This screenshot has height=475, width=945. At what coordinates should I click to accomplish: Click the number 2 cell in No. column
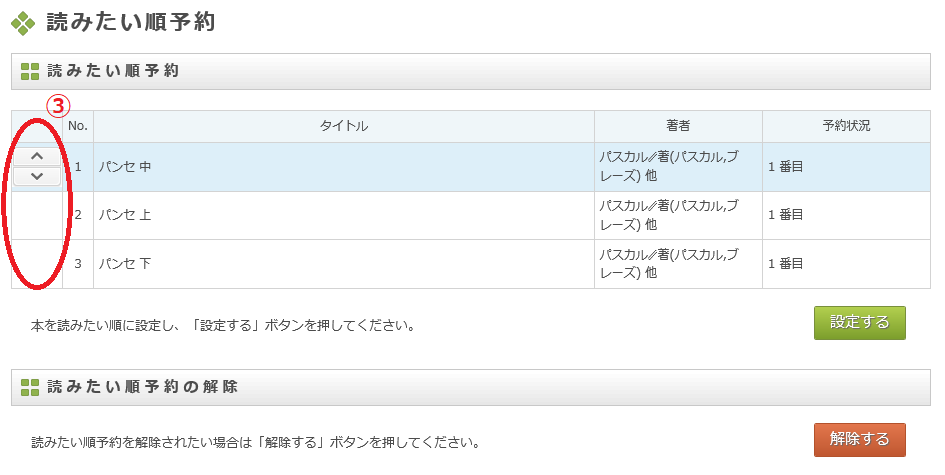(78, 215)
